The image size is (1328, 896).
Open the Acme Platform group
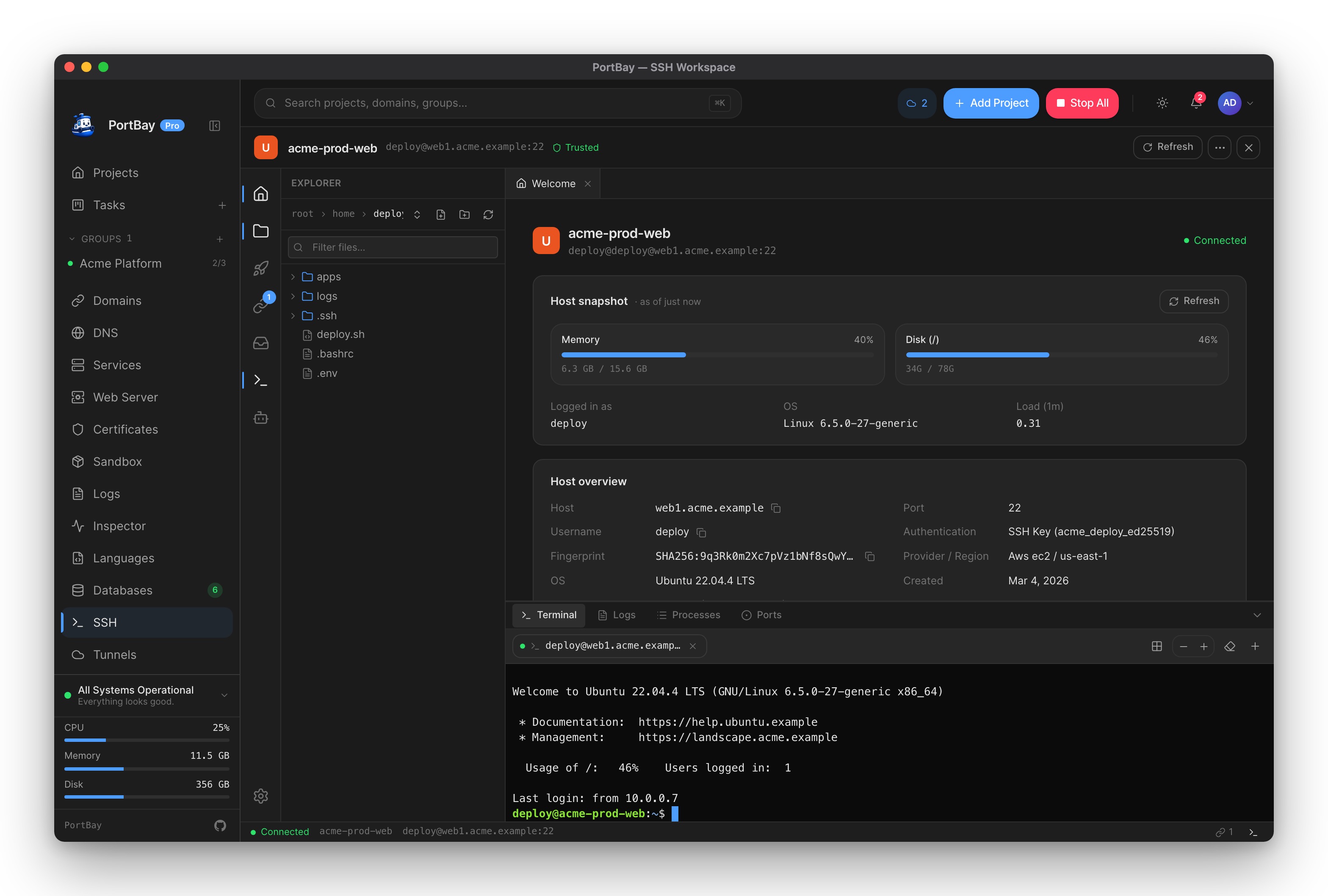click(x=147, y=263)
